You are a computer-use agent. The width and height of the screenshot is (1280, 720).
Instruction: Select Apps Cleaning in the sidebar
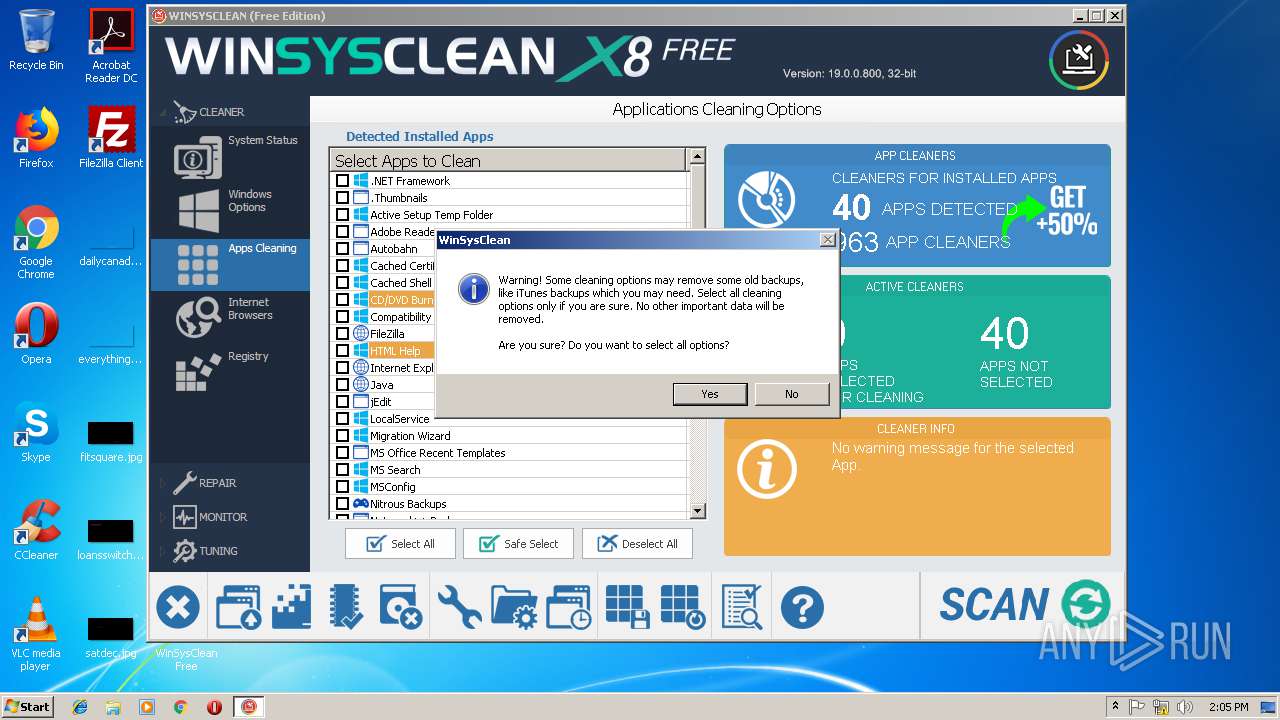tap(230, 264)
